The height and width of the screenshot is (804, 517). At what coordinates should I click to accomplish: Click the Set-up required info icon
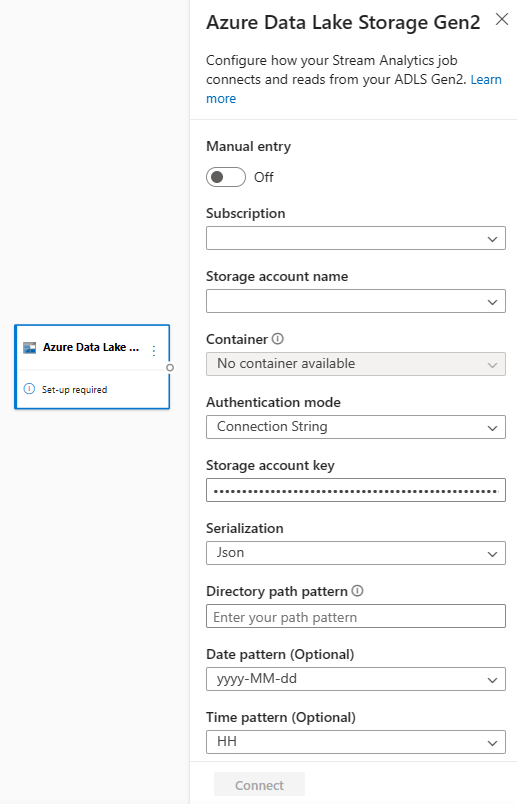pyautogui.click(x=29, y=389)
